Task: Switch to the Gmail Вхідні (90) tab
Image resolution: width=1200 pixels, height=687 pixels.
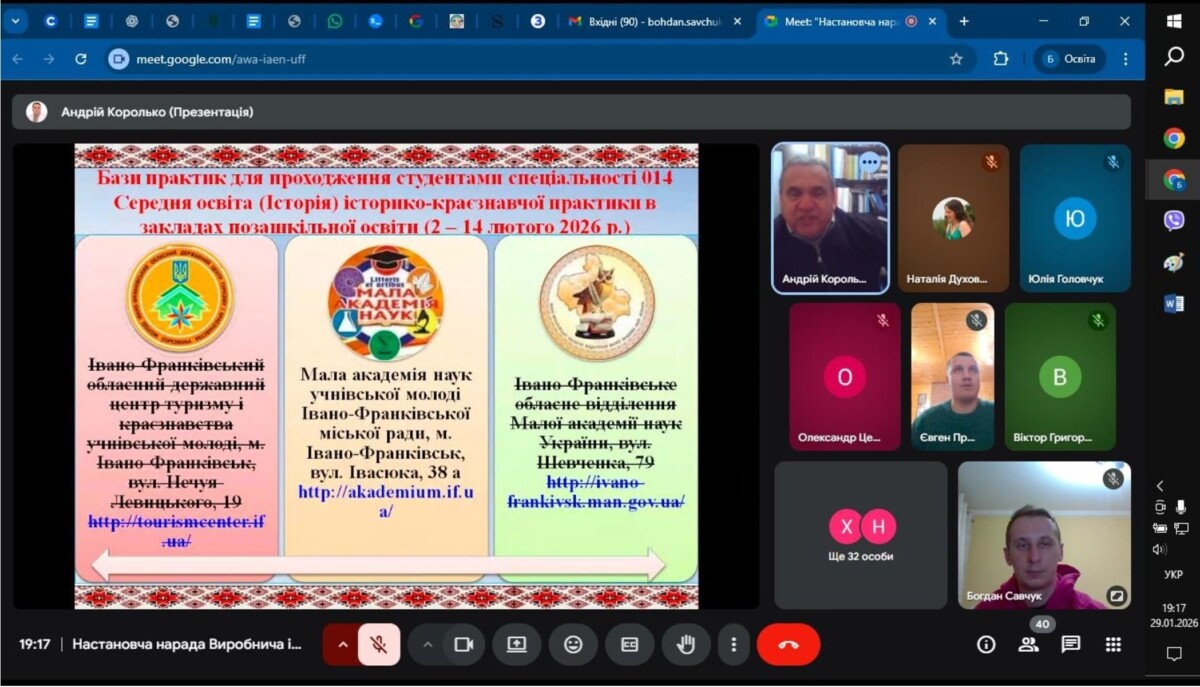Action: (x=650, y=21)
